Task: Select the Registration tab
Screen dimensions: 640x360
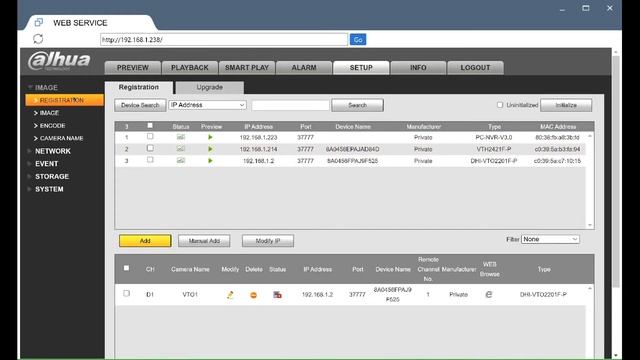Action: pyautogui.click(x=139, y=87)
